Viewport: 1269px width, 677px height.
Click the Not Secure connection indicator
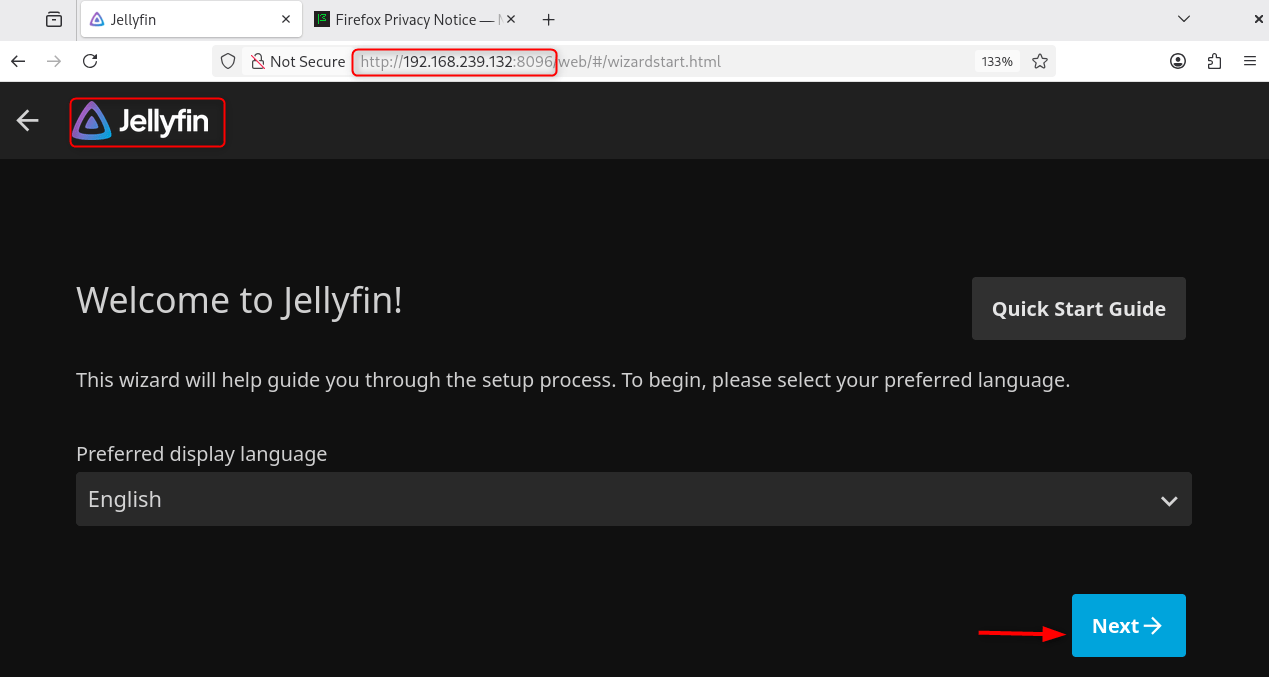coord(297,61)
